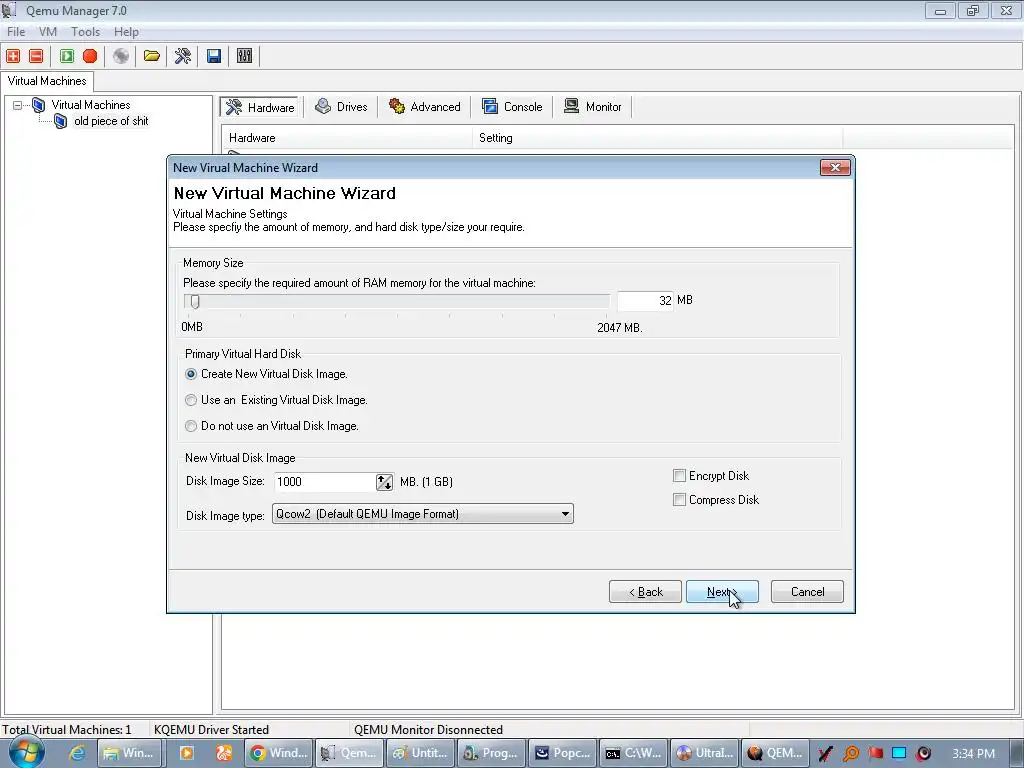Image resolution: width=1024 pixels, height=768 pixels.
Task: Click the Setting column header
Action: click(x=658, y=138)
